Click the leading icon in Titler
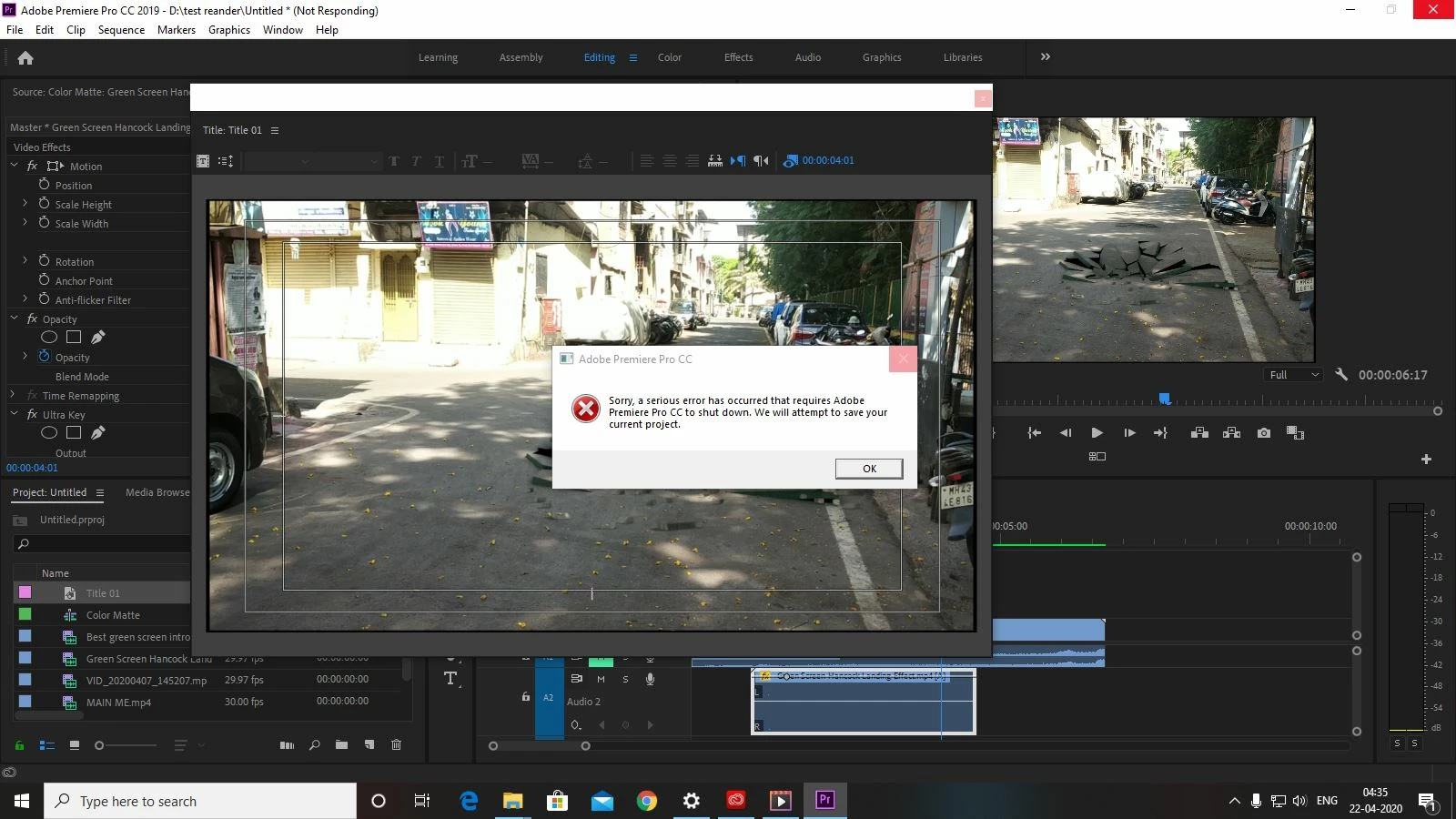This screenshot has width=1456, height=819. (x=585, y=161)
